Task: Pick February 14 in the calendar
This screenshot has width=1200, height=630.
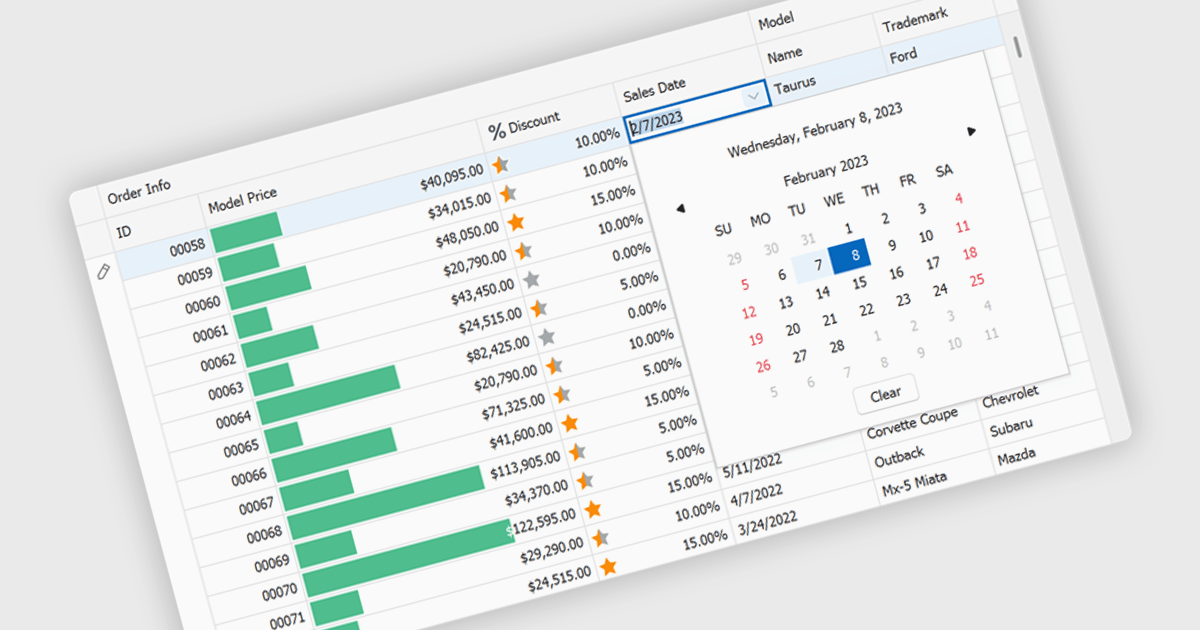Action: [x=822, y=293]
